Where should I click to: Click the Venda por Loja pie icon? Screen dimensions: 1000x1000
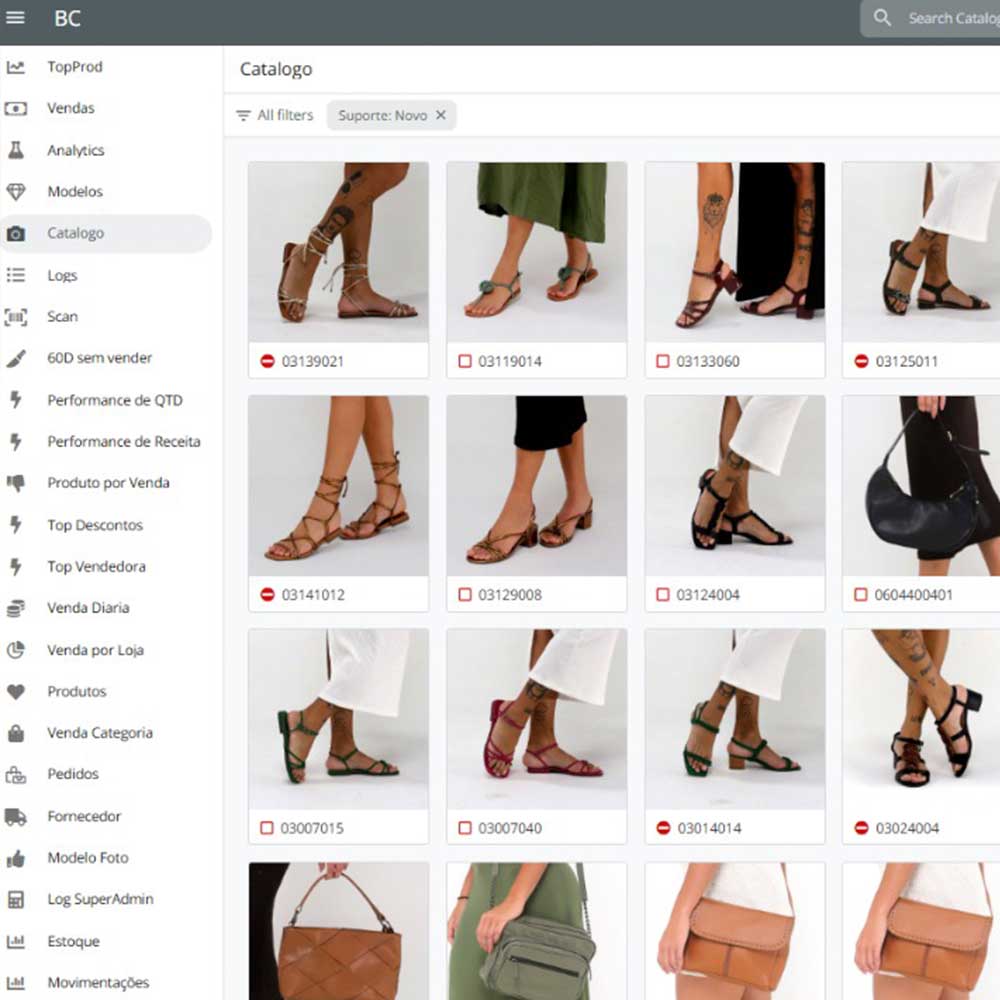[x=16, y=650]
